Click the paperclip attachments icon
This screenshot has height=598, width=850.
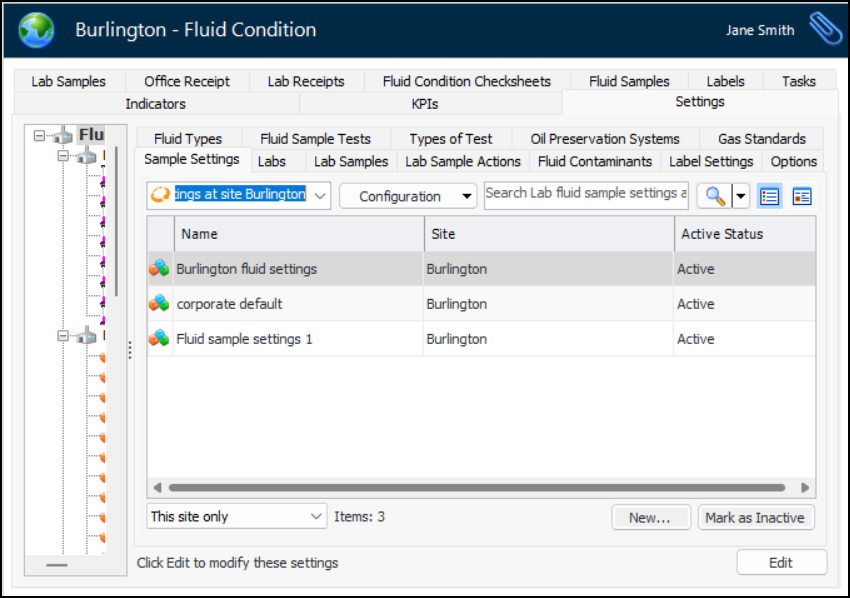[826, 29]
